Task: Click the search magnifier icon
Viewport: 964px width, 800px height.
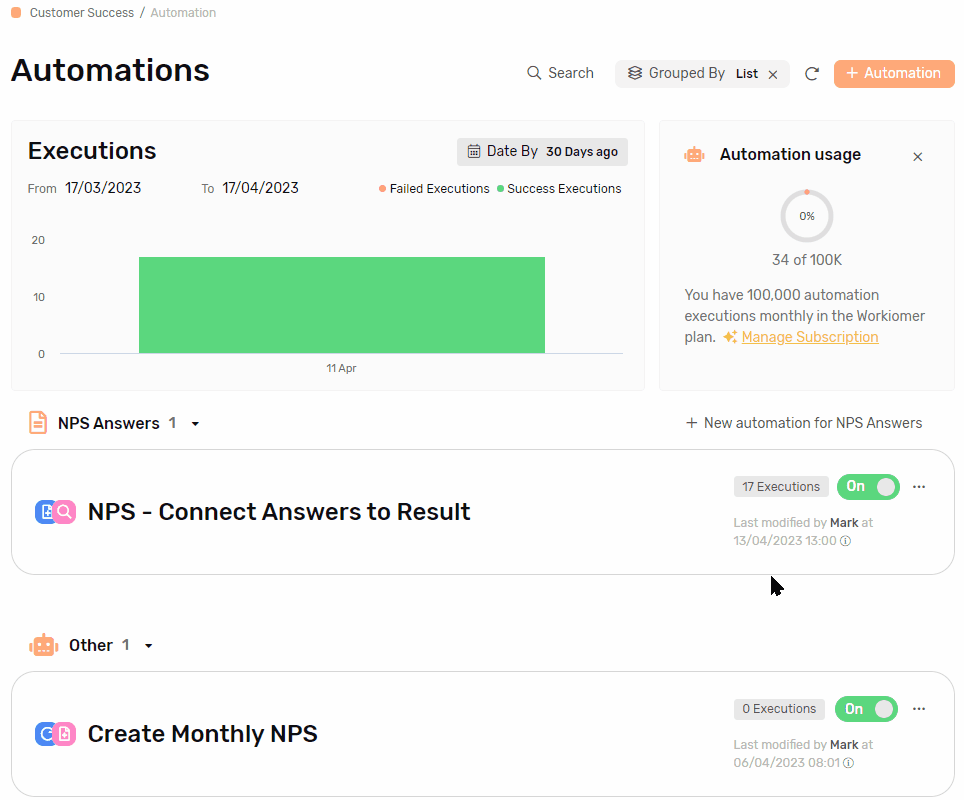Action: tap(534, 73)
